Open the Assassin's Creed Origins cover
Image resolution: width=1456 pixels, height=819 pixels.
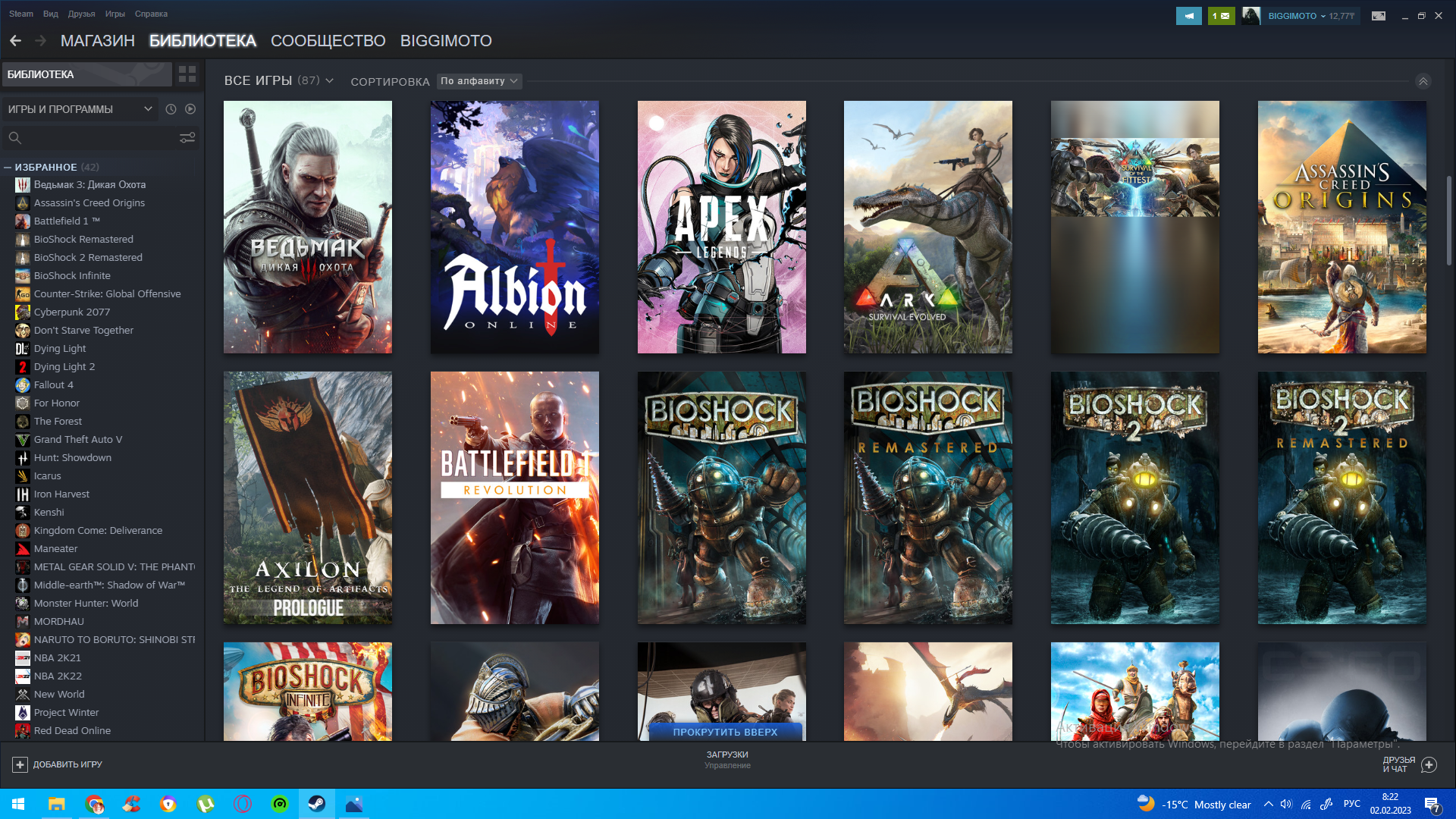tap(1341, 227)
